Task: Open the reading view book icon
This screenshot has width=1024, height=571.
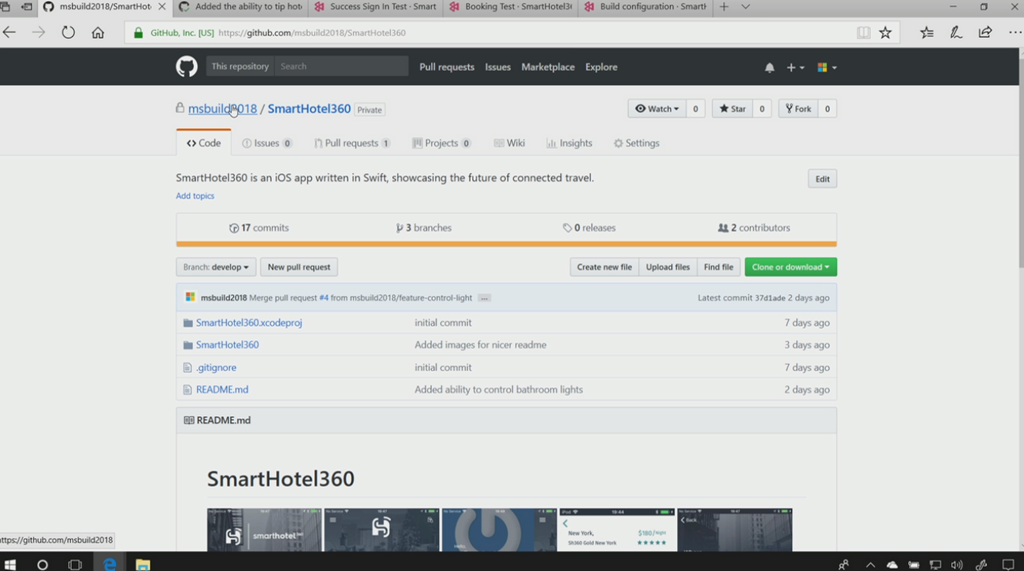Action: (863, 33)
